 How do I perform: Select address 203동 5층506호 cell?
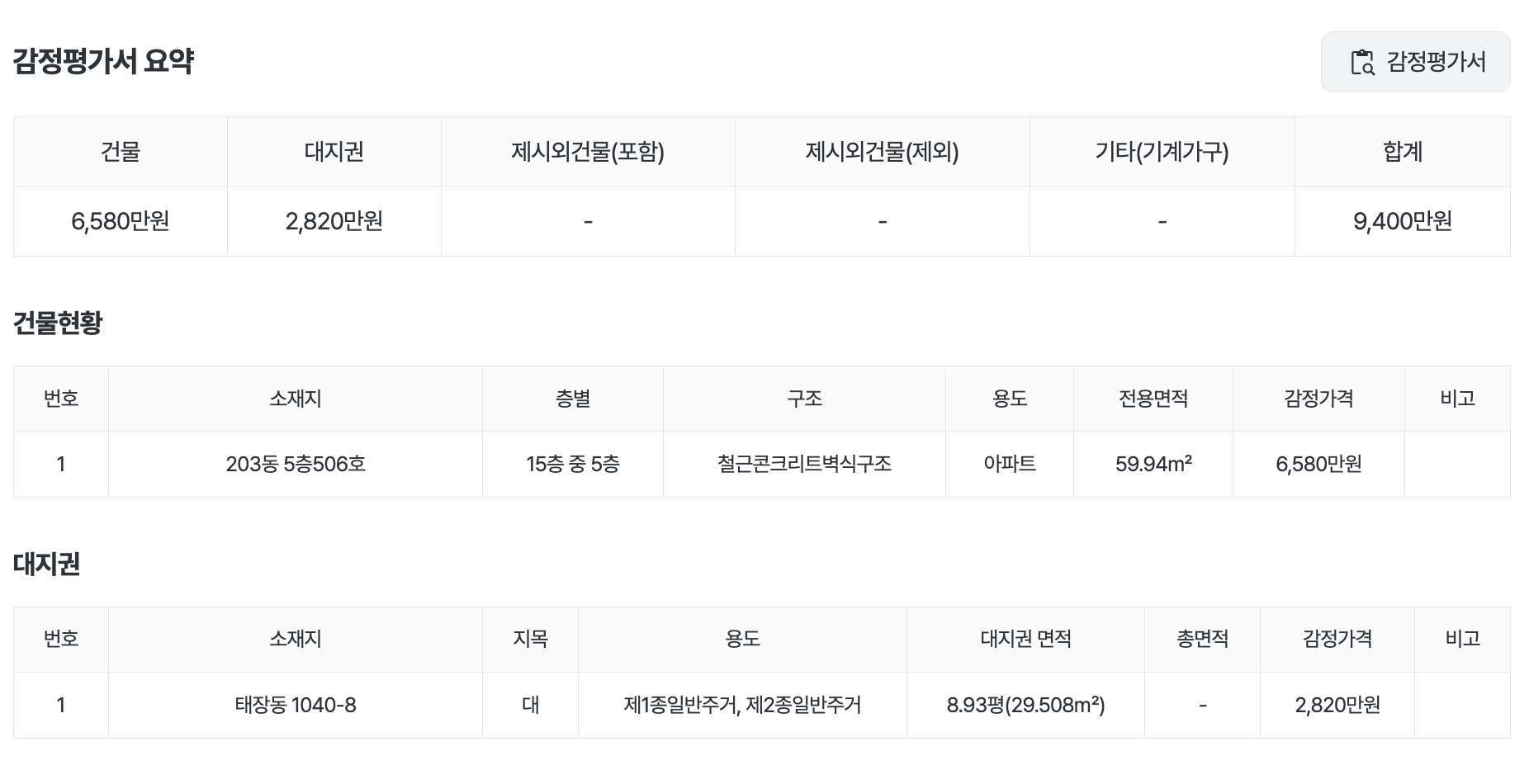tap(296, 464)
